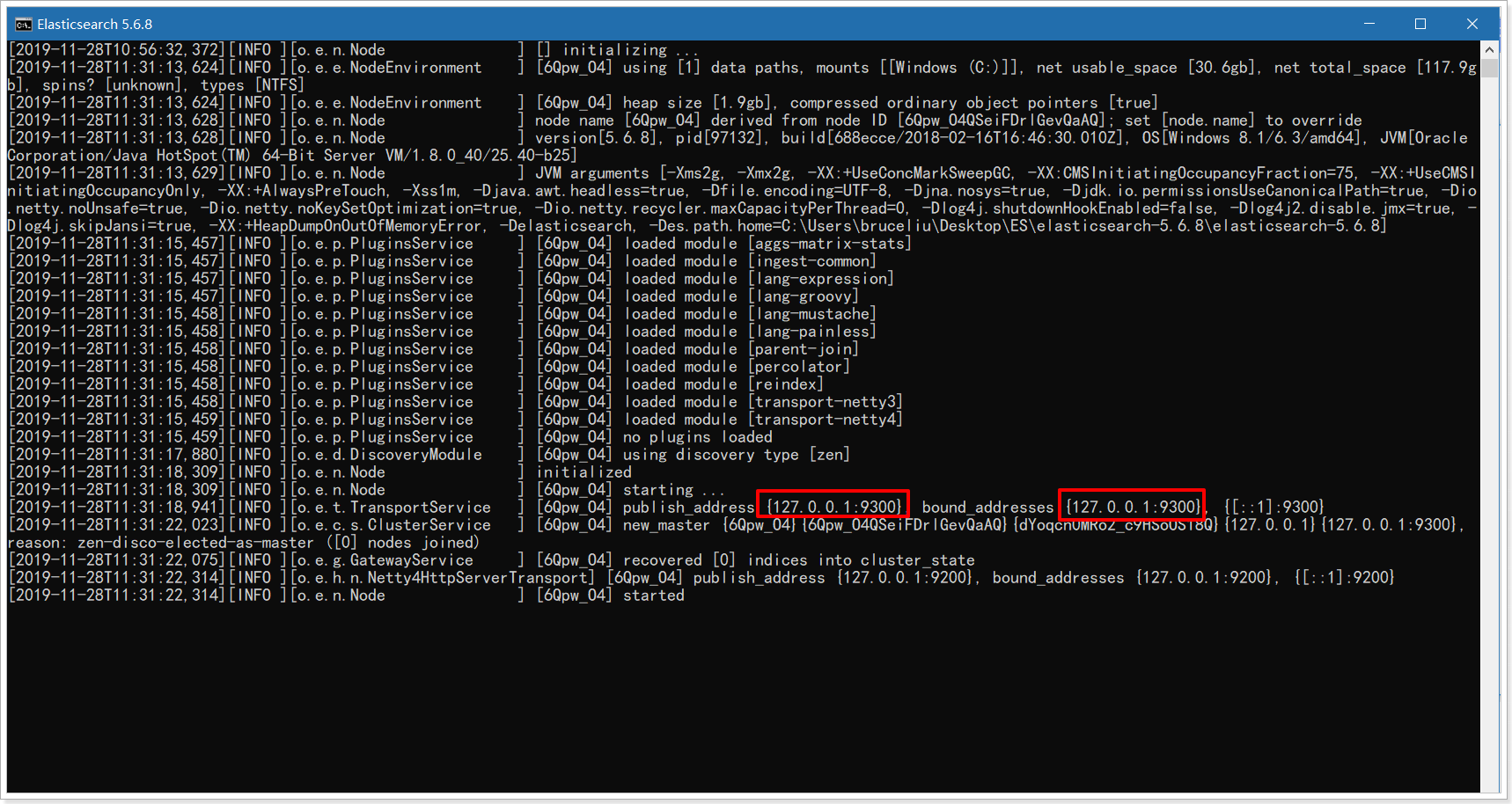Click the "o.e.d.DiscoveryModule" logger name
1512x804 pixels.
coord(390,455)
